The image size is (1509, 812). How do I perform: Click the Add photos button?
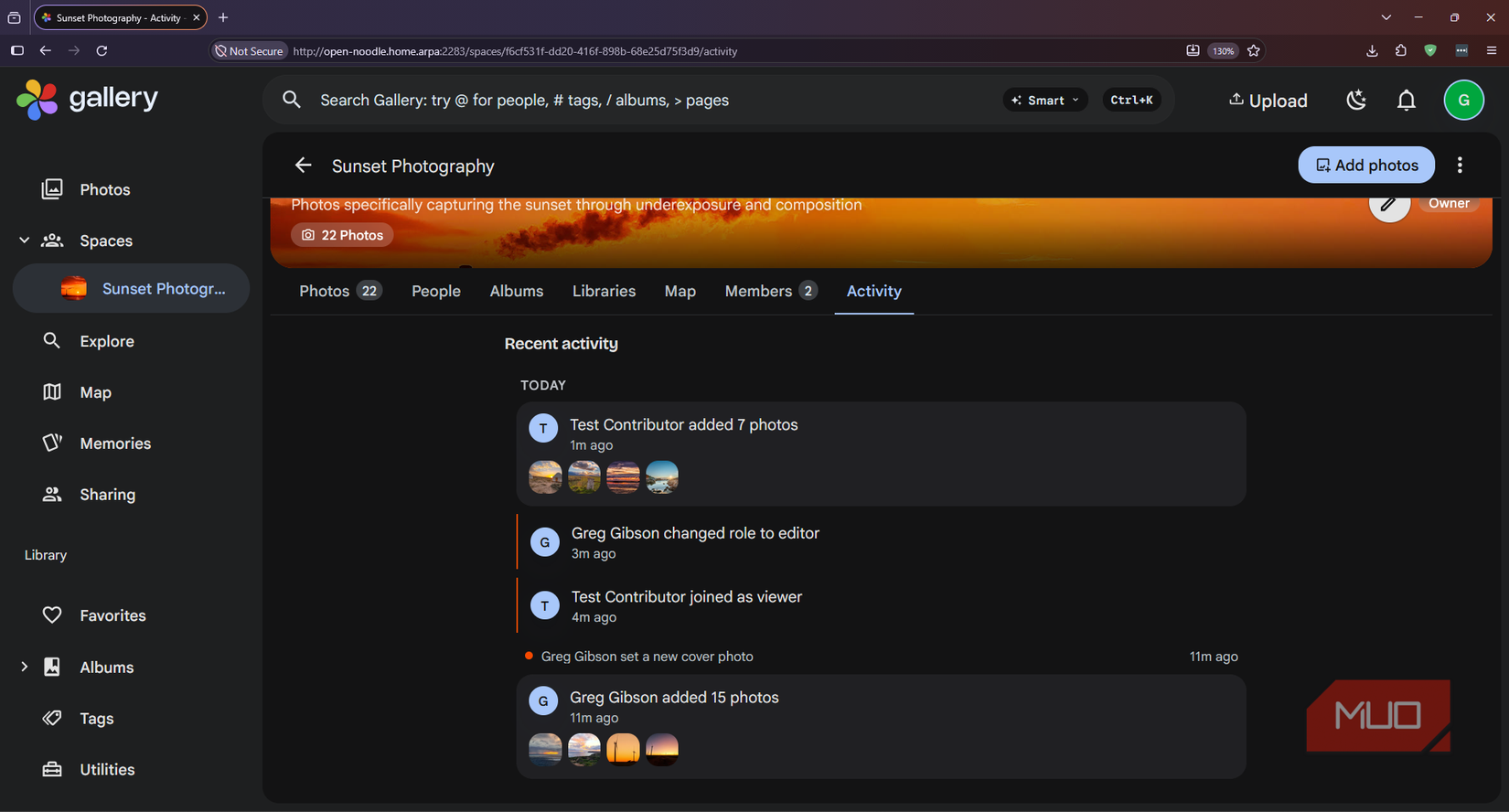click(x=1366, y=166)
